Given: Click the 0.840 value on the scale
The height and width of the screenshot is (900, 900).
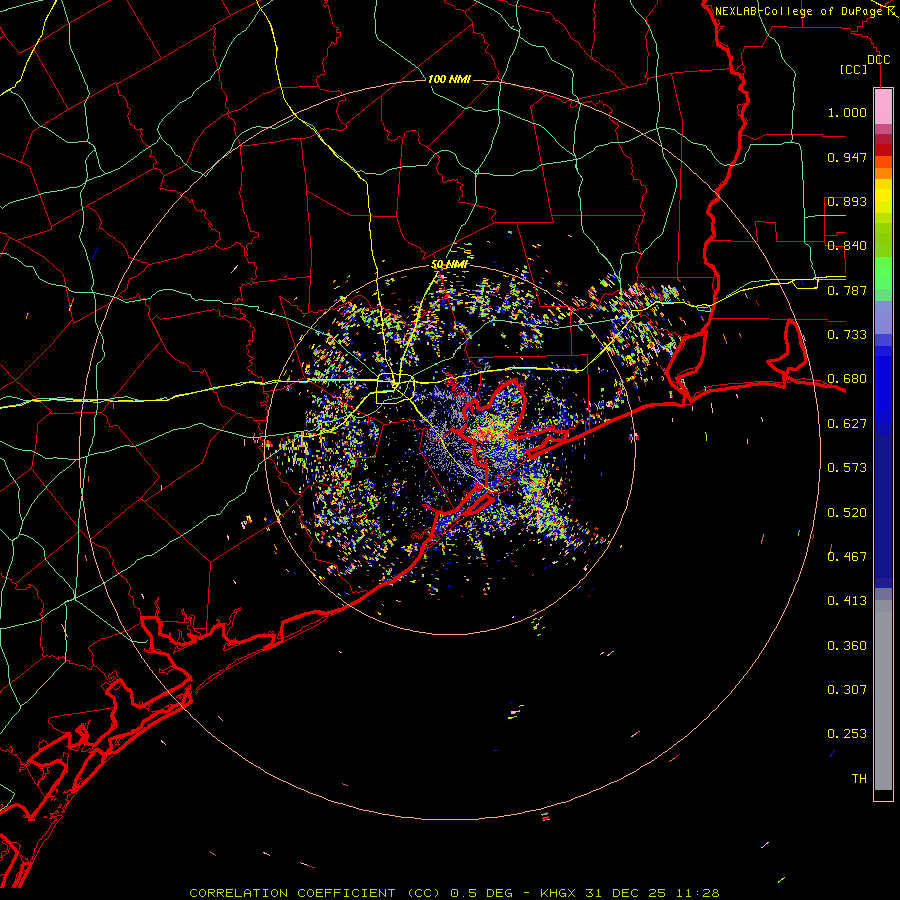Looking at the screenshot, I should click(x=847, y=246).
